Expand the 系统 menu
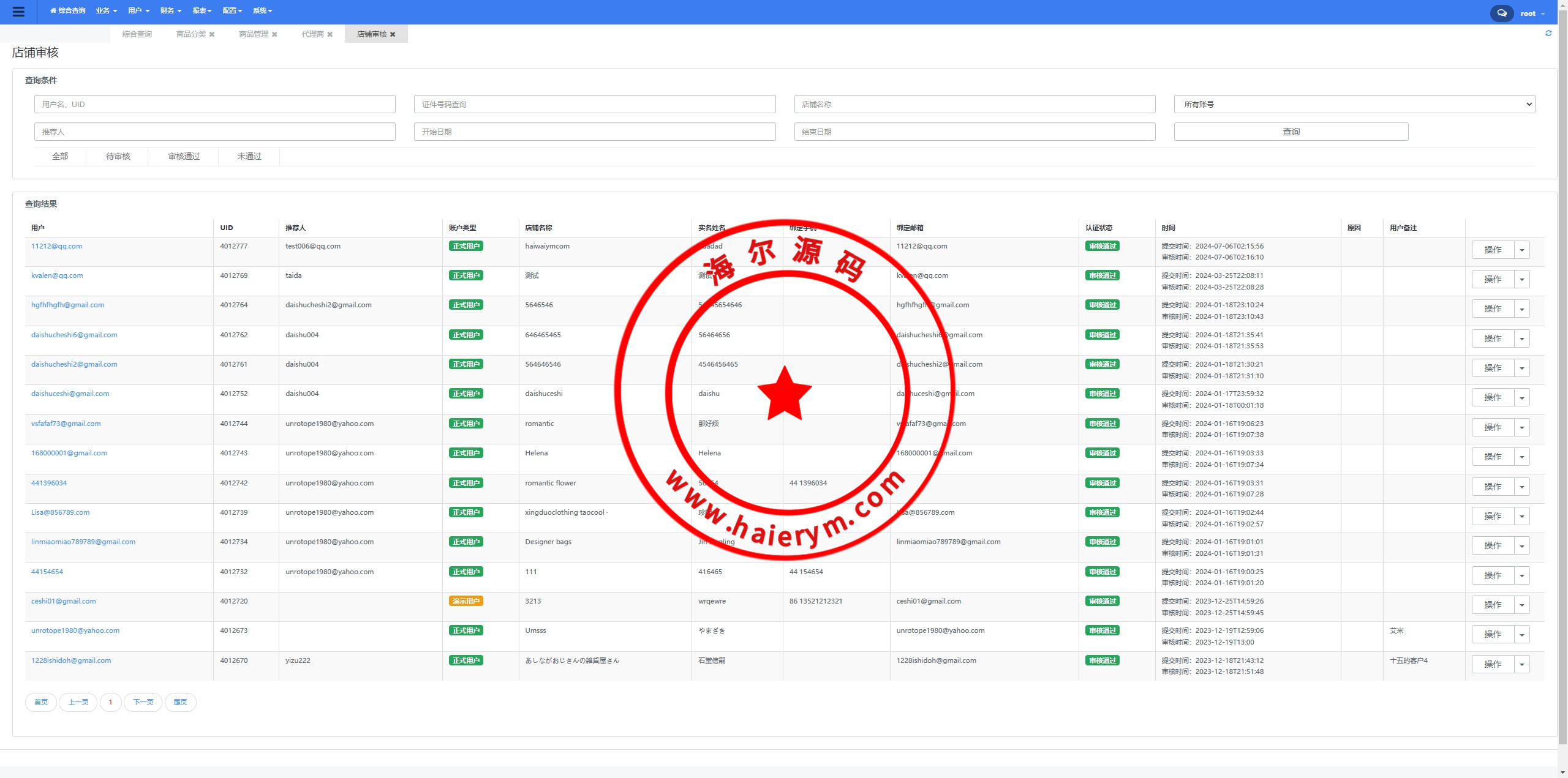The image size is (1568, 778). click(263, 10)
